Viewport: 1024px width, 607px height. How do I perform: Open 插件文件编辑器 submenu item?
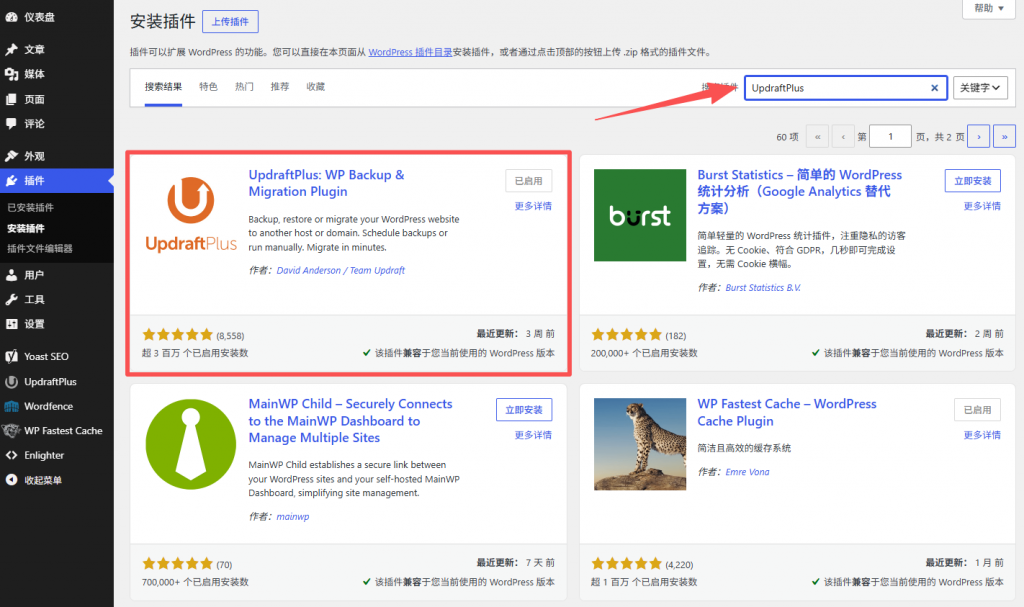coord(40,248)
